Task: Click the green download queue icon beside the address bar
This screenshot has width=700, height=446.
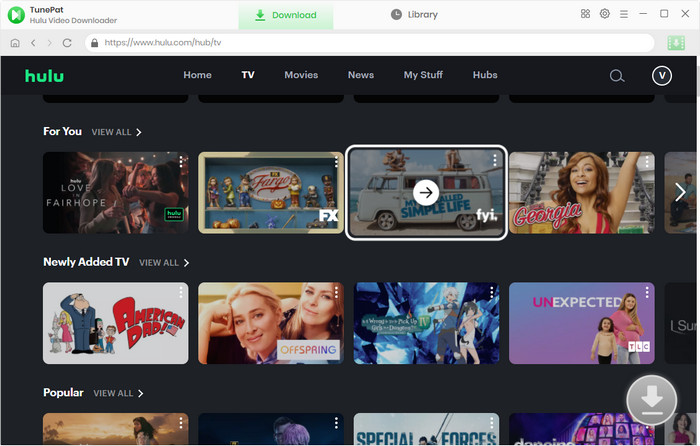Action: pyautogui.click(x=676, y=43)
